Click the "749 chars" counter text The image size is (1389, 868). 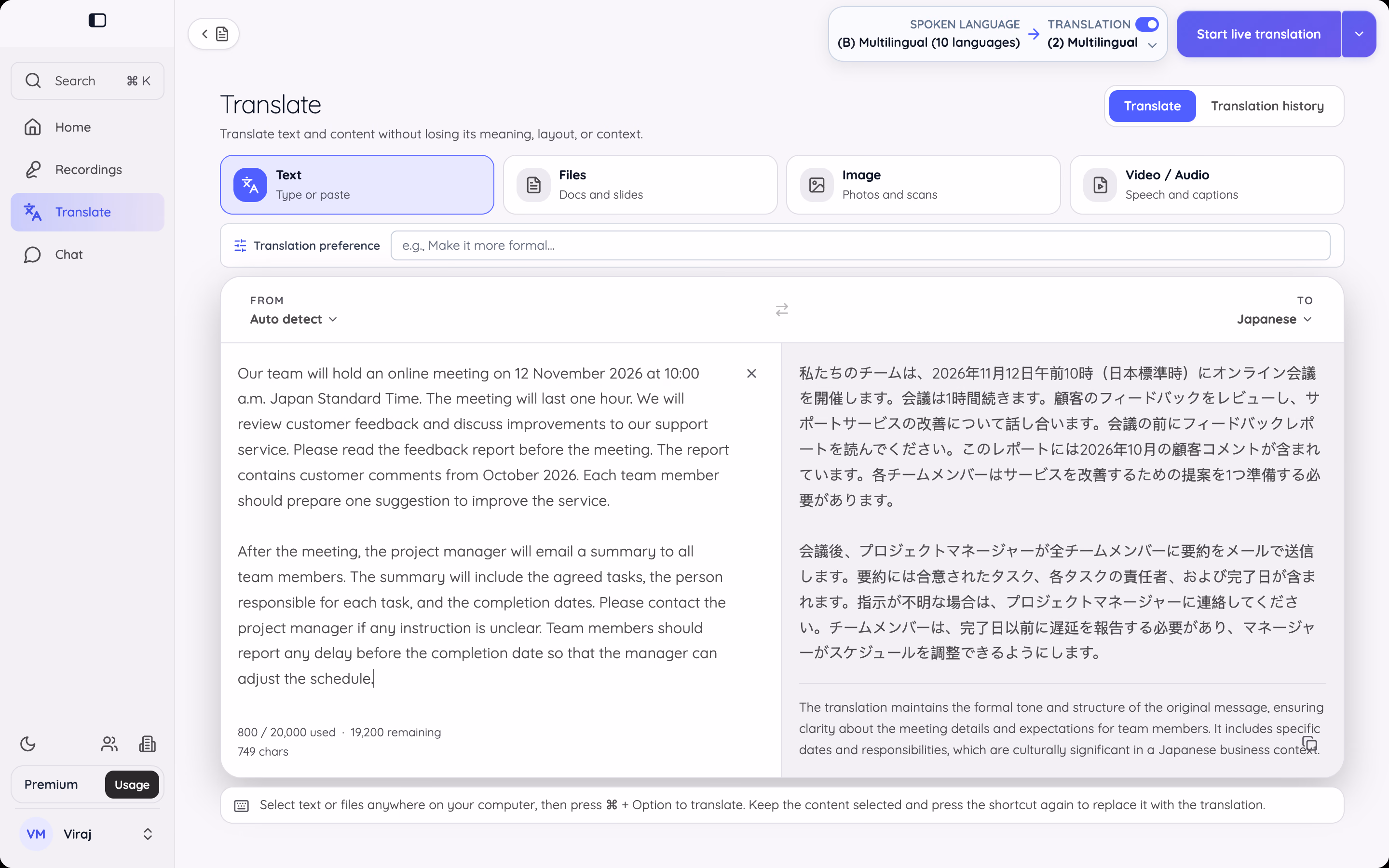tap(263, 751)
